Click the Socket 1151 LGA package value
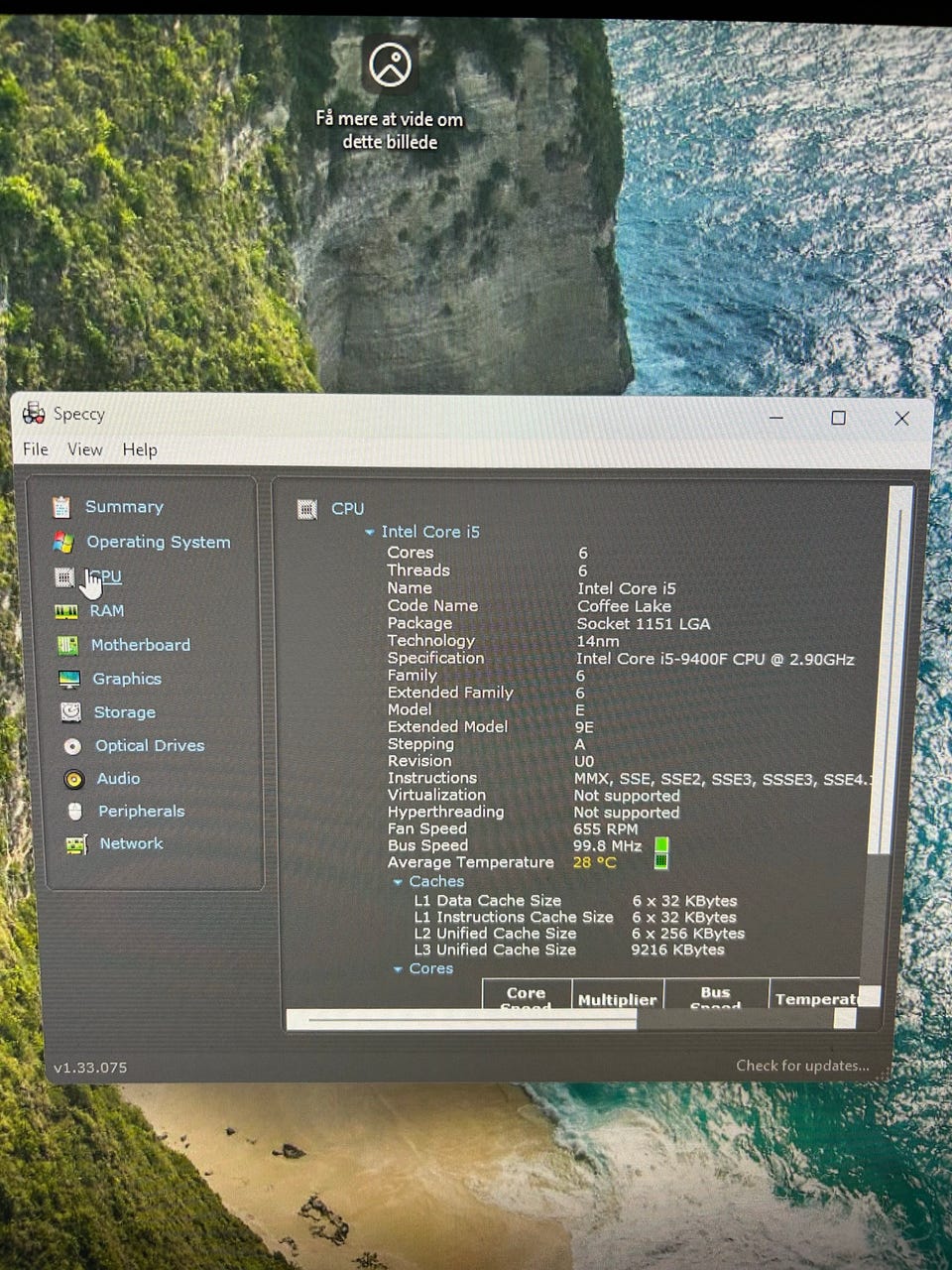Viewport: 952px width, 1270px height. tap(644, 624)
